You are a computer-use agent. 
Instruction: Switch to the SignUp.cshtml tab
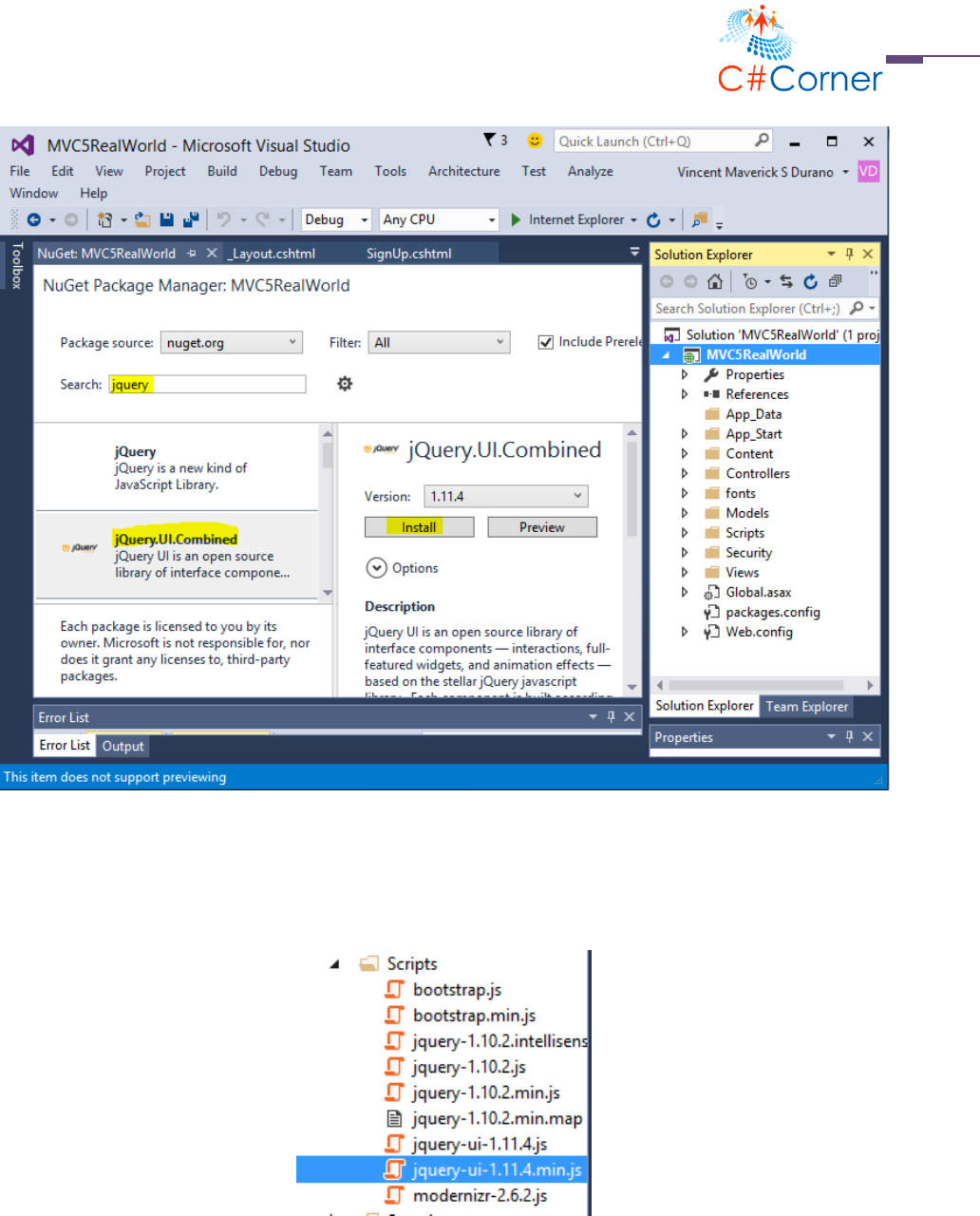pos(409,254)
